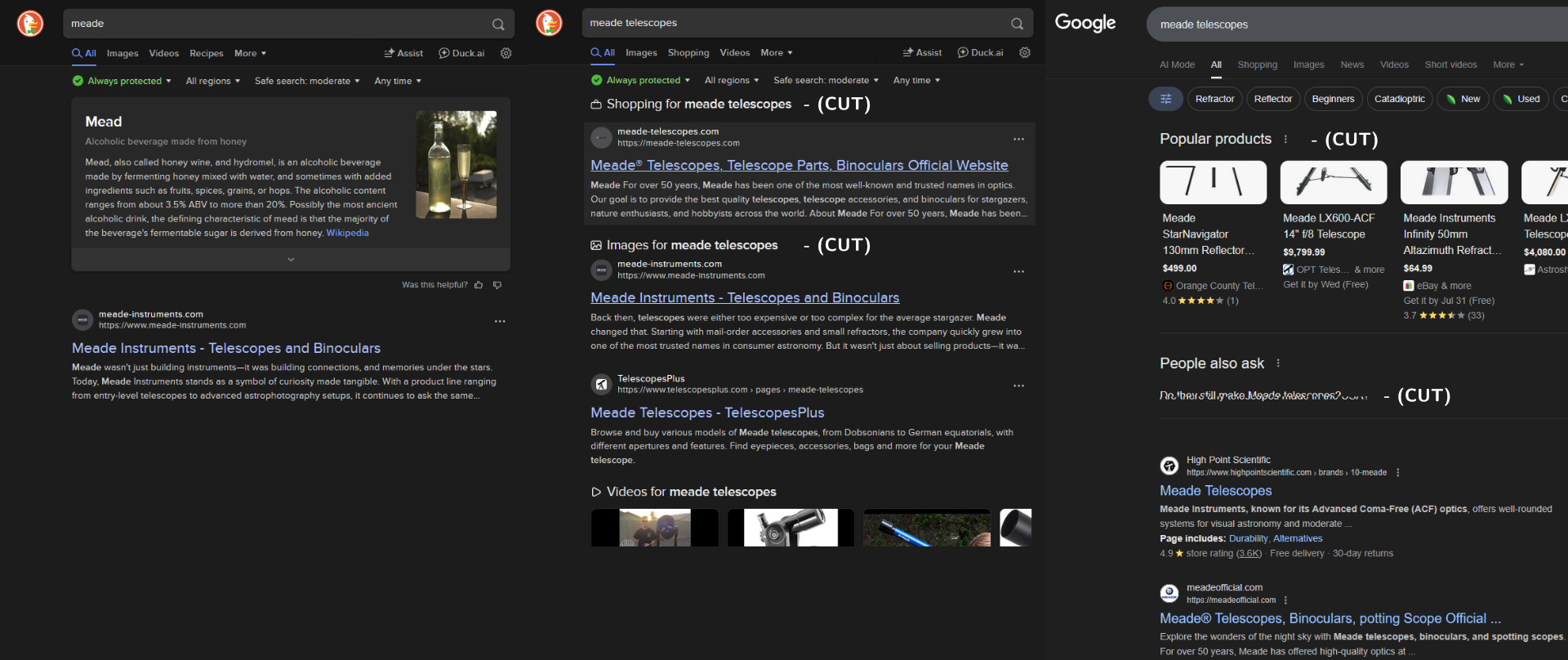Open the Durability page link
Image resolution: width=1568 pixels, height=660 pixels.
click(1248, 538)
